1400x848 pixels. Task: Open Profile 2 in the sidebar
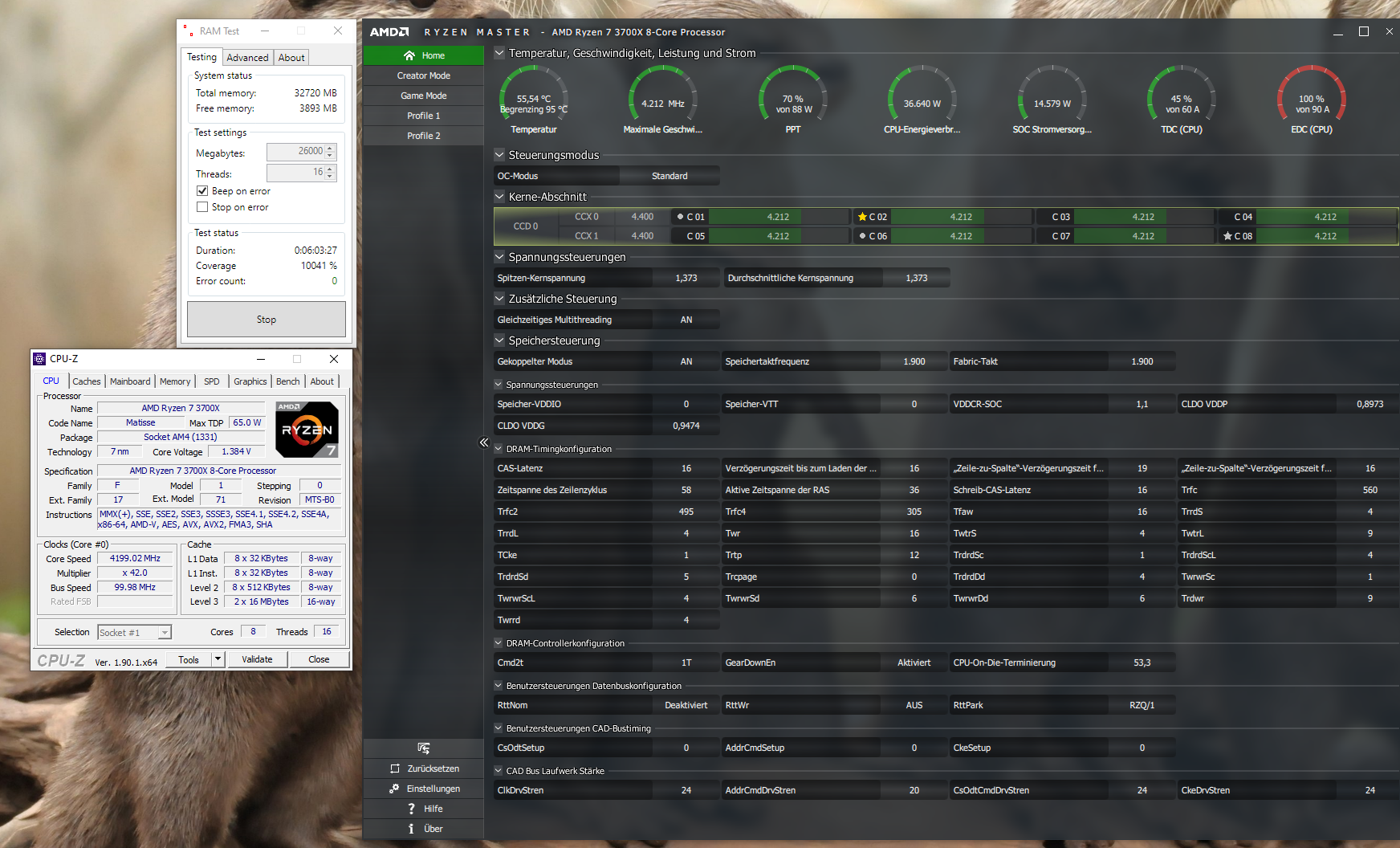[x=423, y=136]
